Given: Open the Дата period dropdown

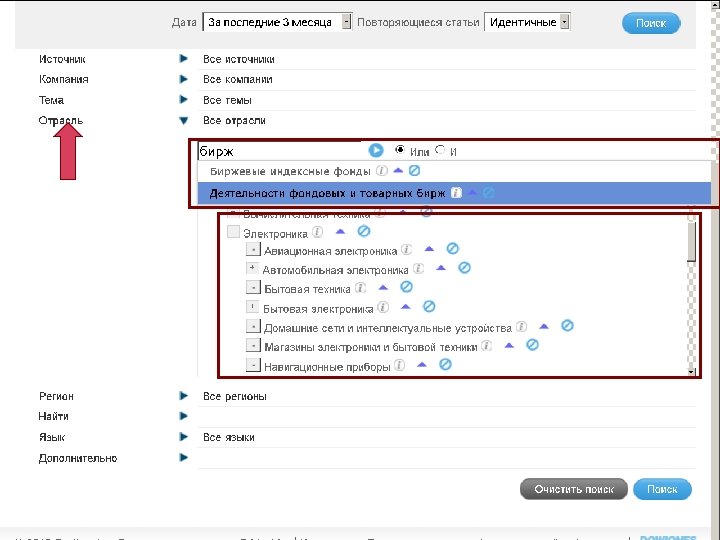Looking at the screenshot, I should coord(277,22).
